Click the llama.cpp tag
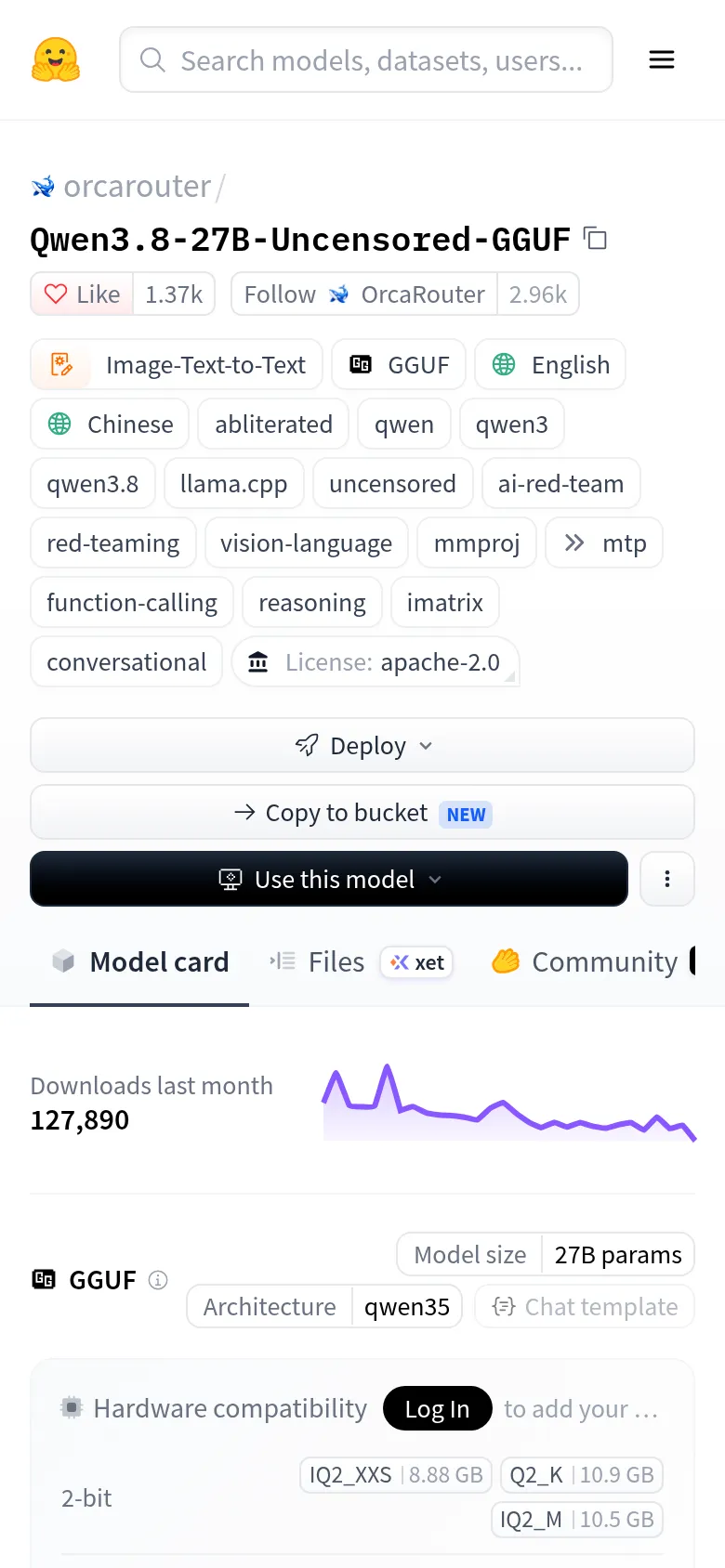 tap(233, 484)
